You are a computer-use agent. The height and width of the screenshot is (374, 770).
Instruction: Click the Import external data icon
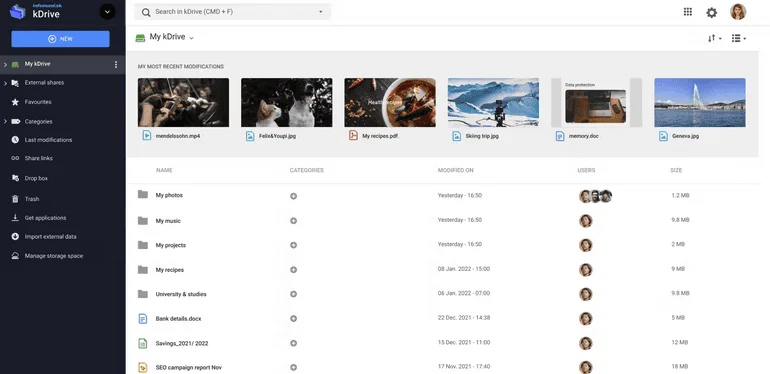[x=15, y=237]
